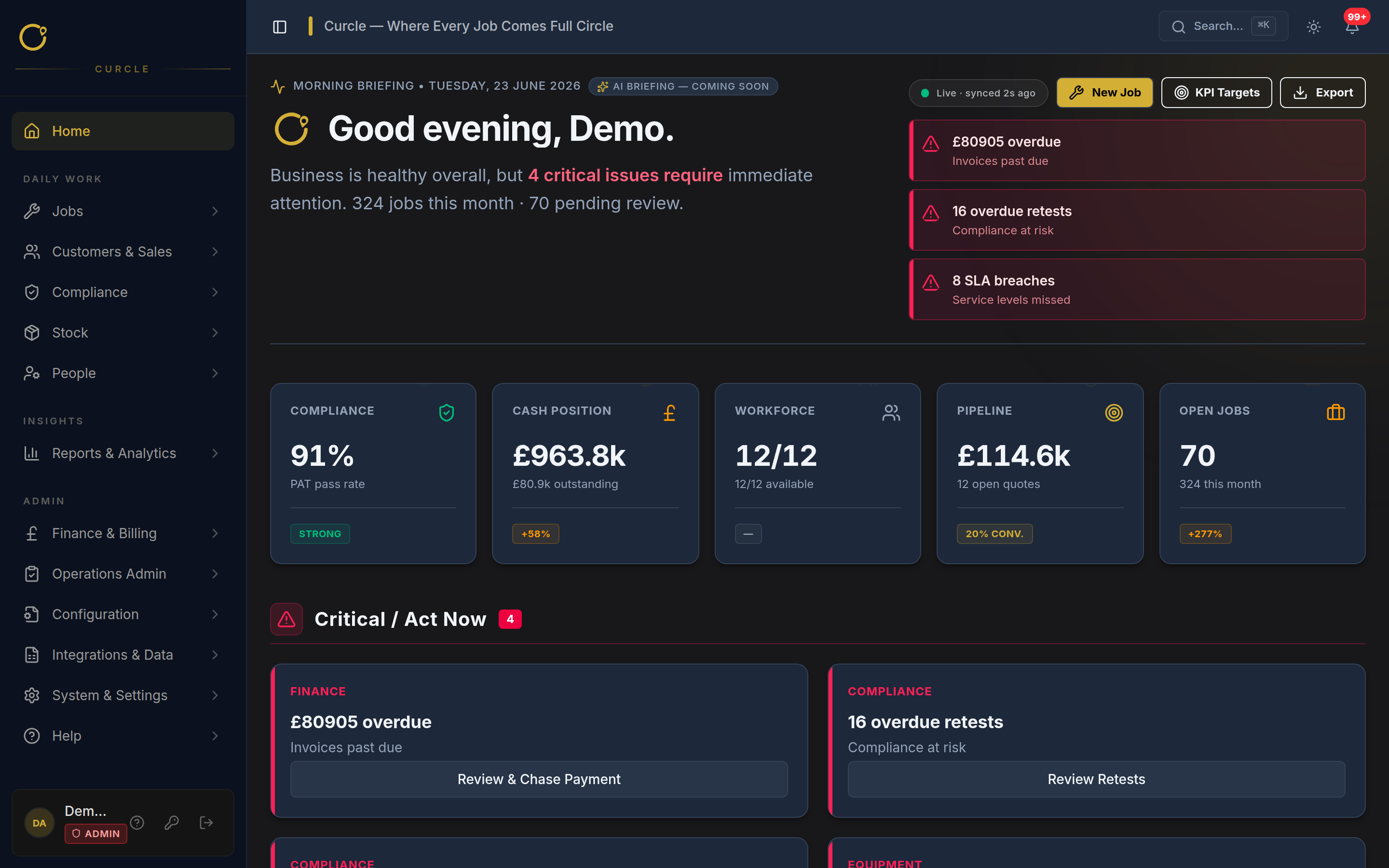Open Customers & Sales menu item
This screenshot has height=868, width=1389.
(x=123, y=252)
